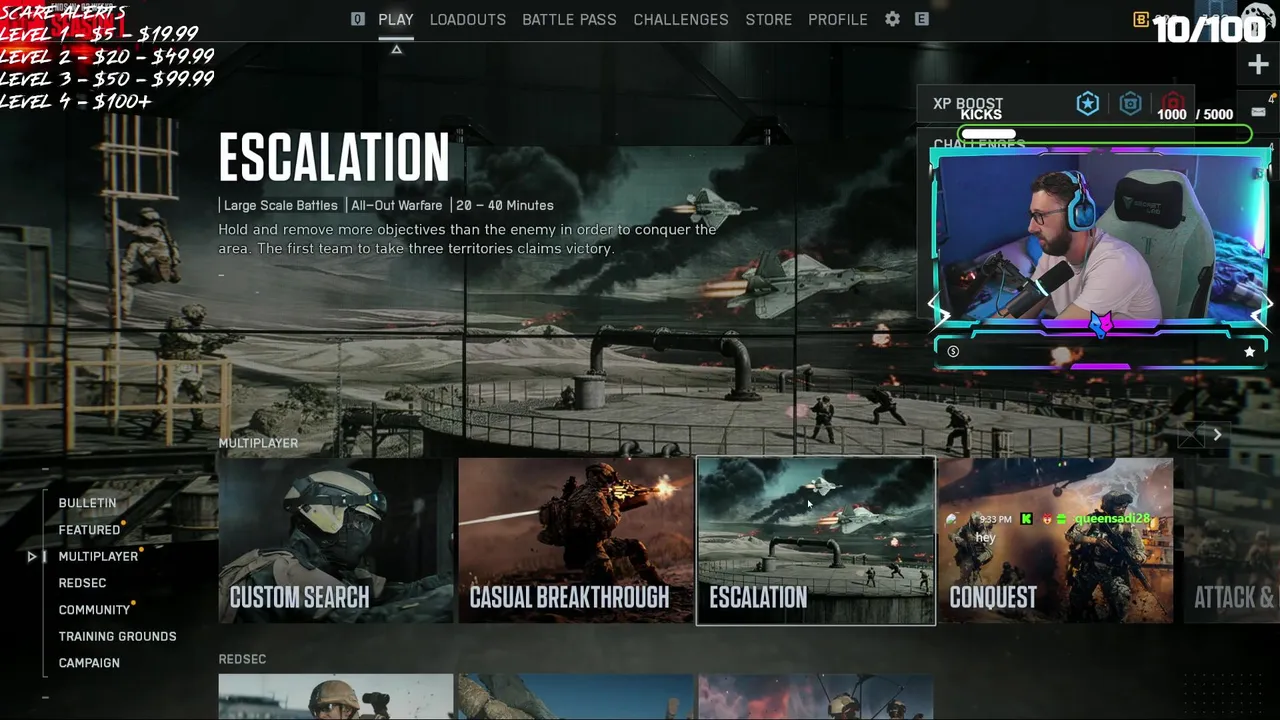Go to the BATTLE PASS tab
Image resolution: width=1280 pixels, height=720 pixels.
[x=569, y=19]
